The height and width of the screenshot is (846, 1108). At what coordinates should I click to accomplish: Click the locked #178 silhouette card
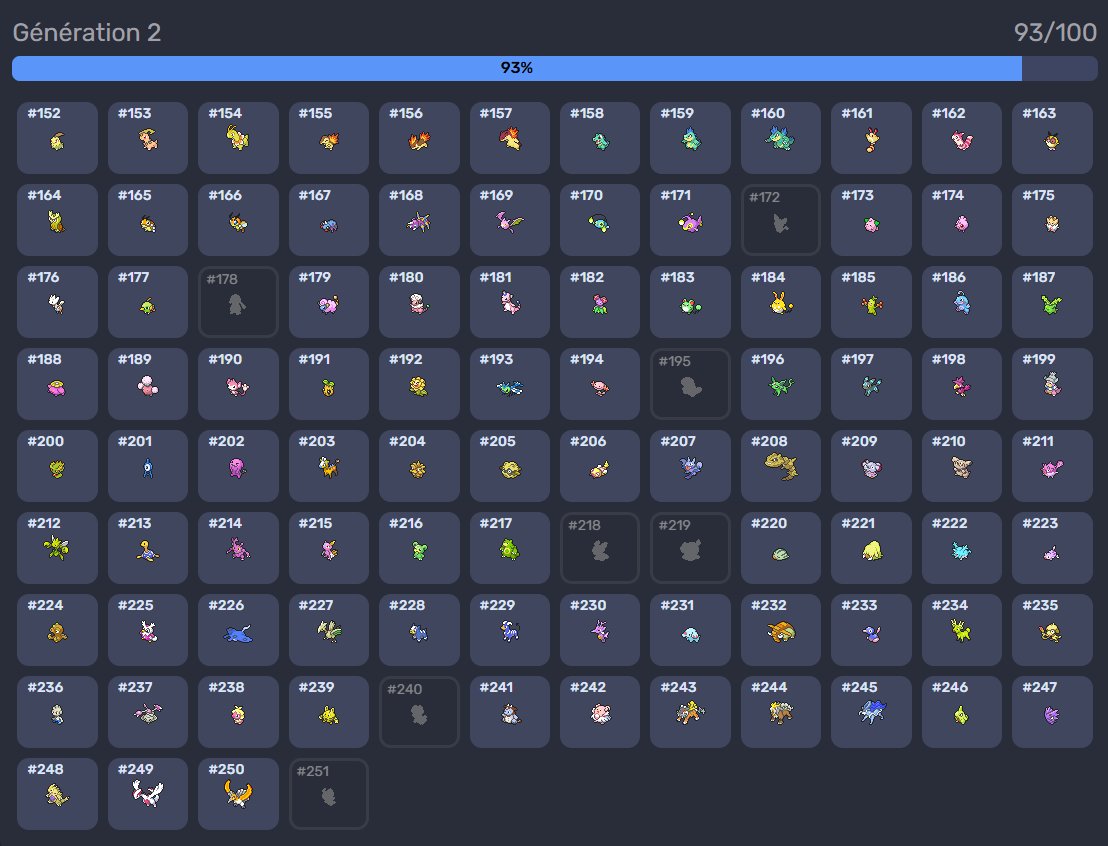238,302
